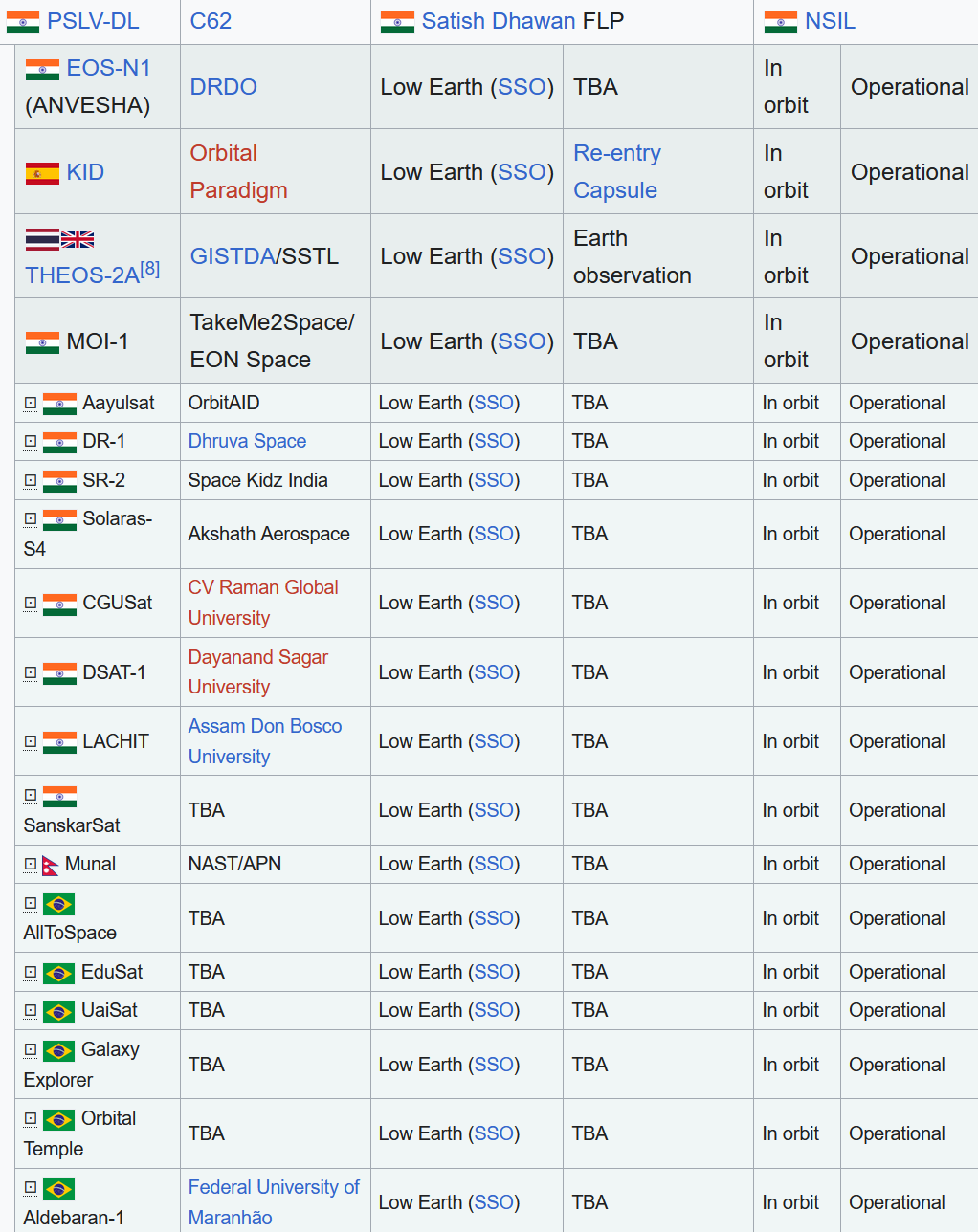Click the small square marker beside LACHIT
Viewport: 978px width, 1232px height.
[x=31, y=742]
